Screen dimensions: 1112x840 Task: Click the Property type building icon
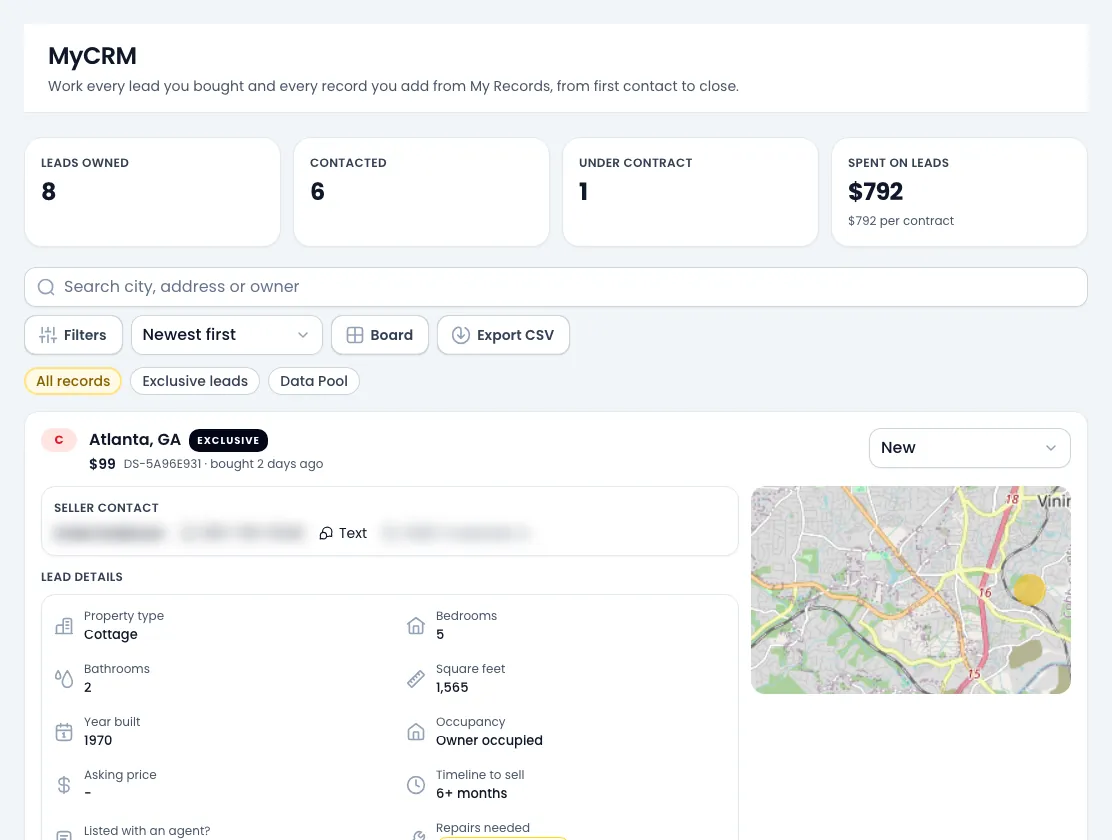[x=64, y=625]
